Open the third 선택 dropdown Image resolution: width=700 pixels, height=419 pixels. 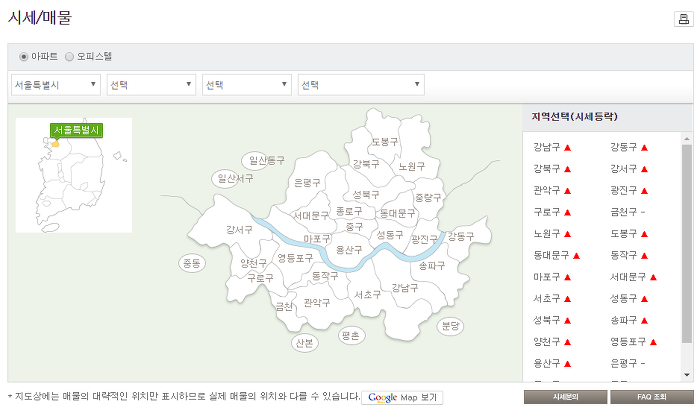click(247, 85)
